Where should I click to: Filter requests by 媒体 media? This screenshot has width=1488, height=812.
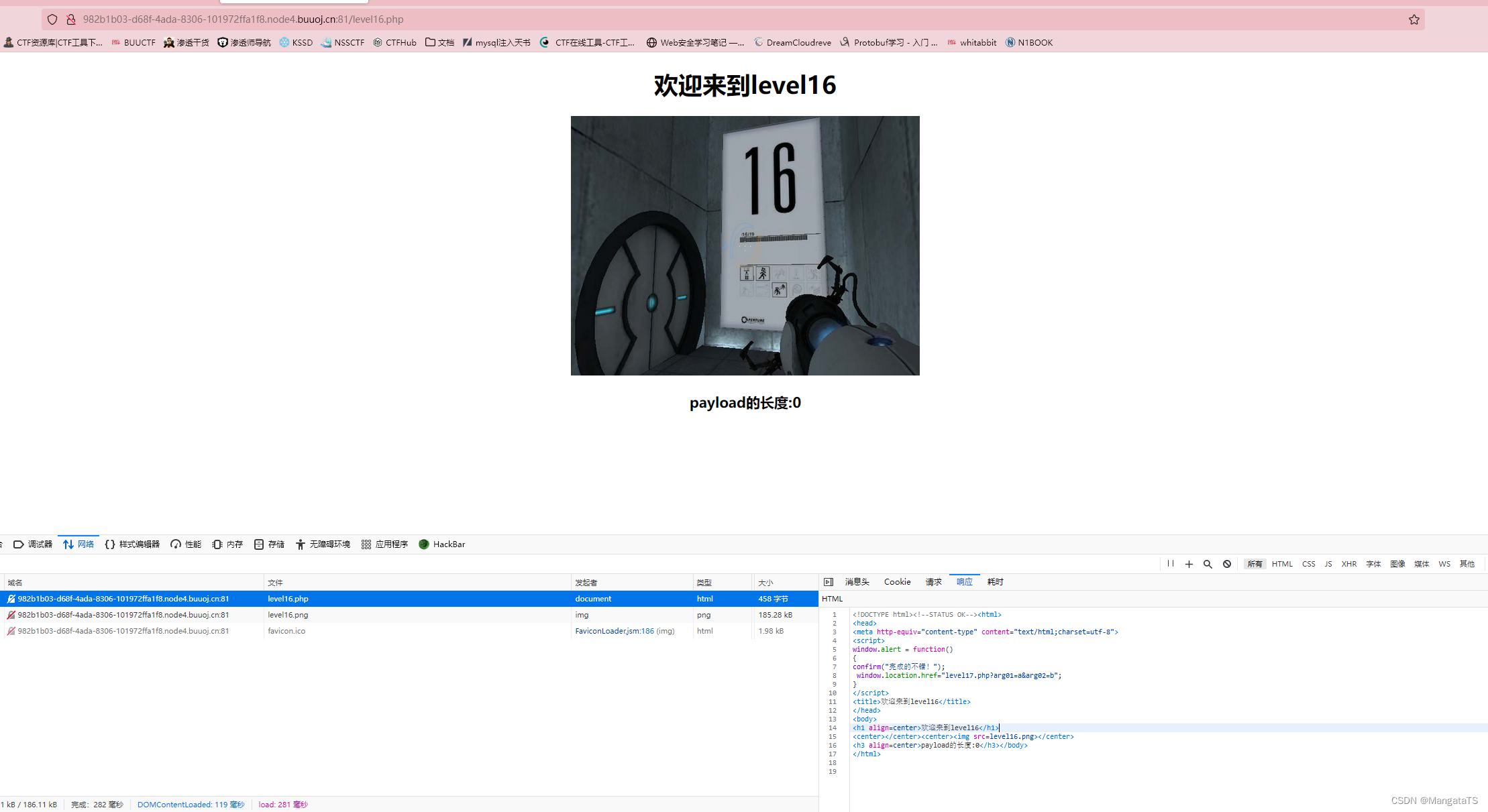(x=1422, y=564)
